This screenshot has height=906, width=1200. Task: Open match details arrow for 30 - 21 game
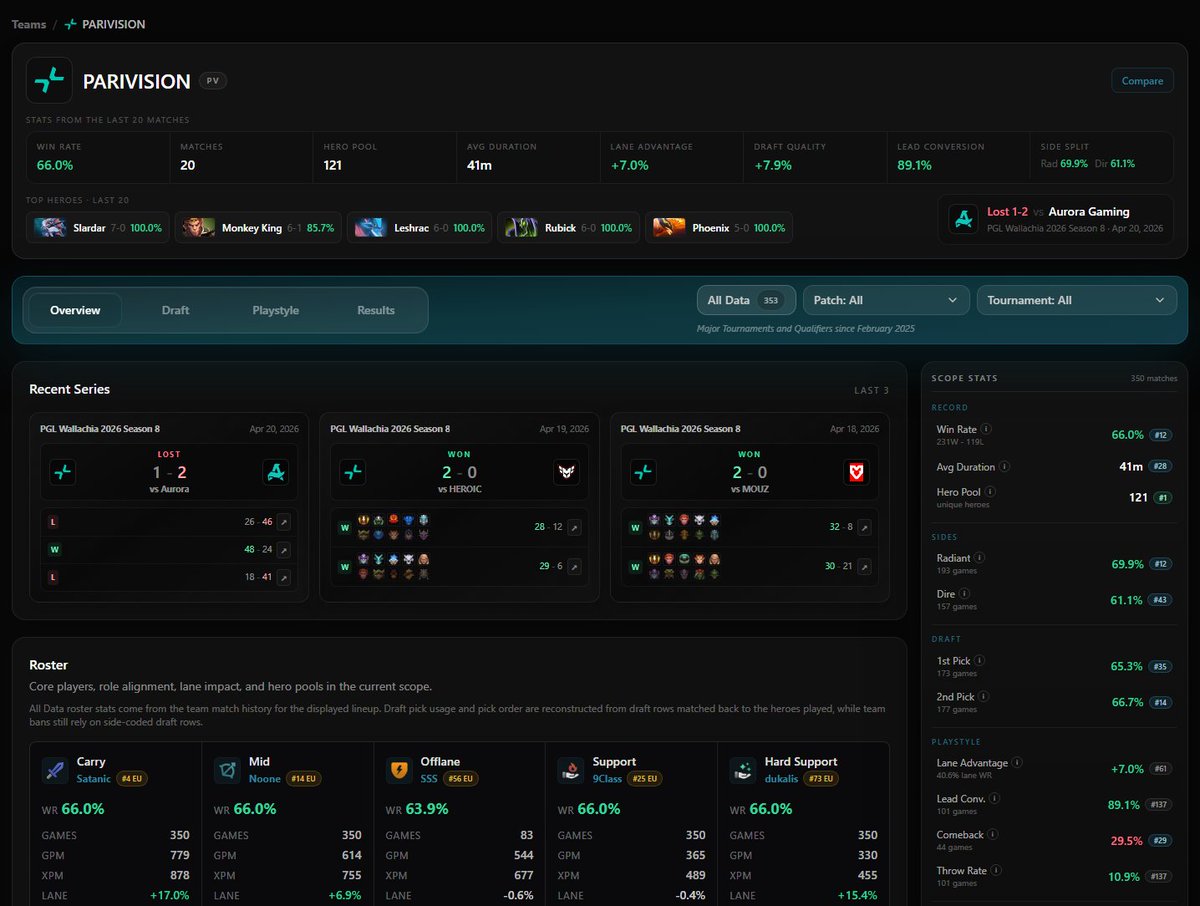864,567
